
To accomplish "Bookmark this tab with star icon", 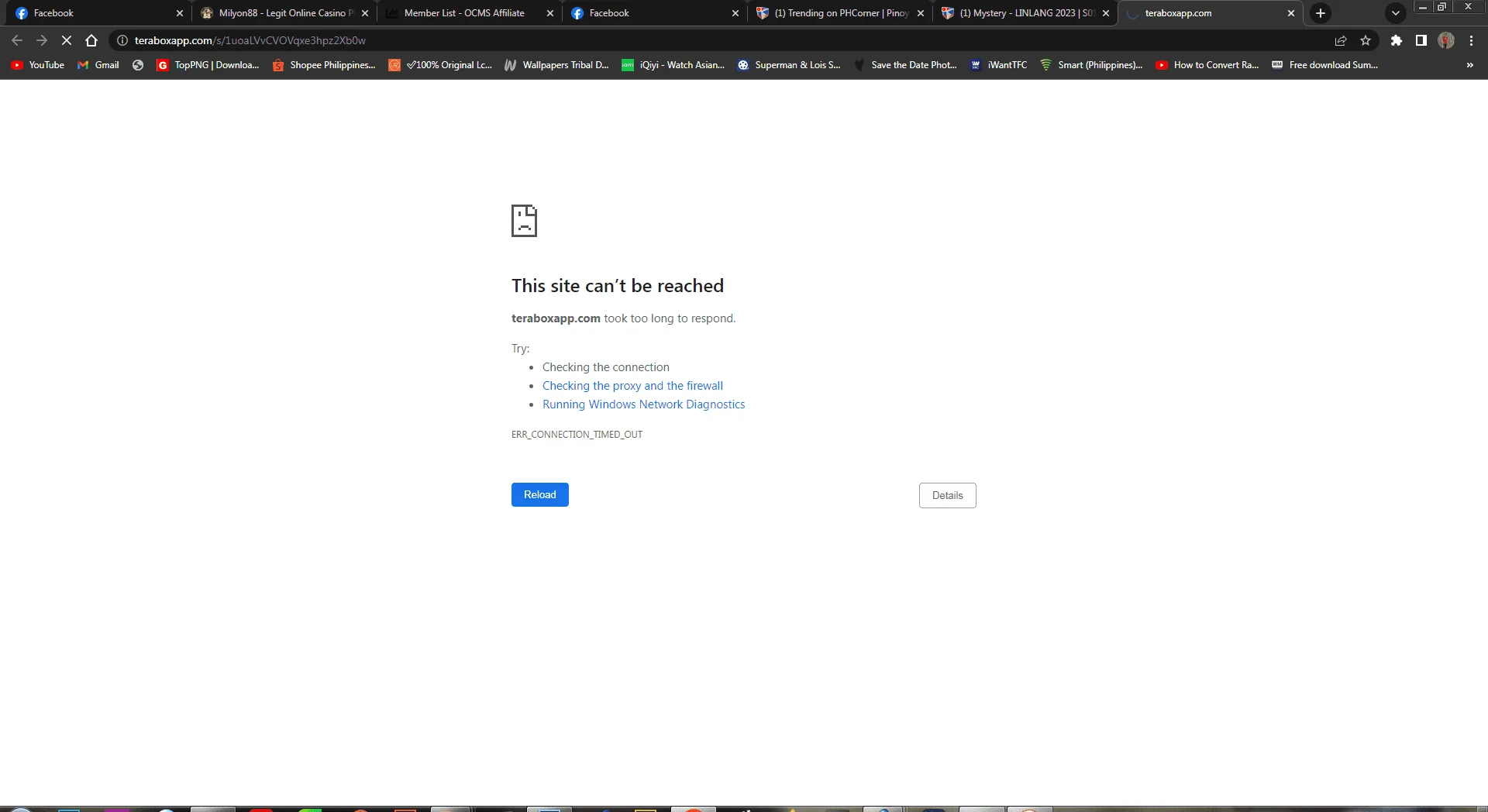I will click(1366, 40).
